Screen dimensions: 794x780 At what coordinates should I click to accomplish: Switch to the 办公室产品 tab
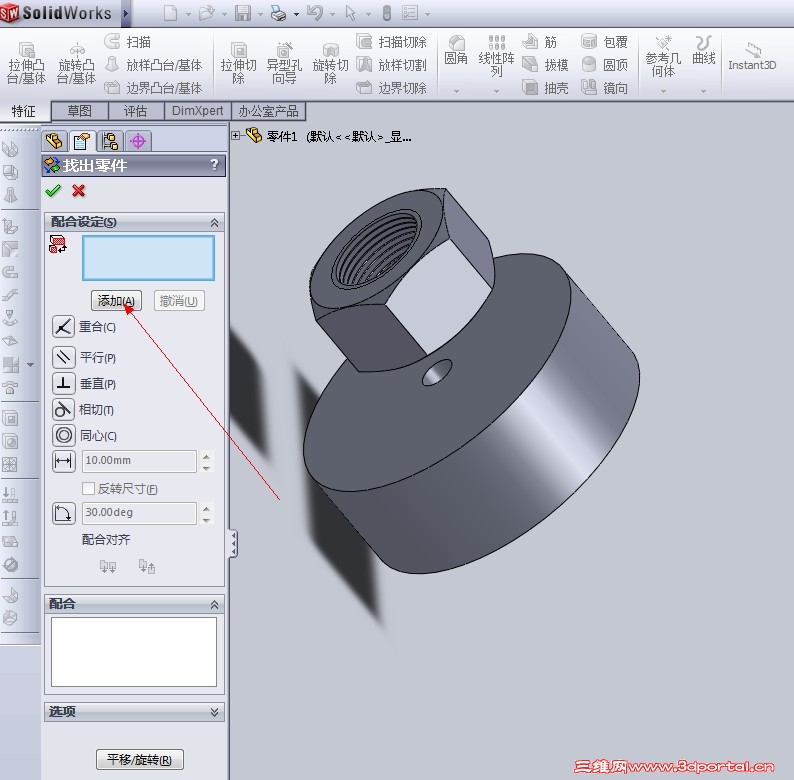coord(268,111)
